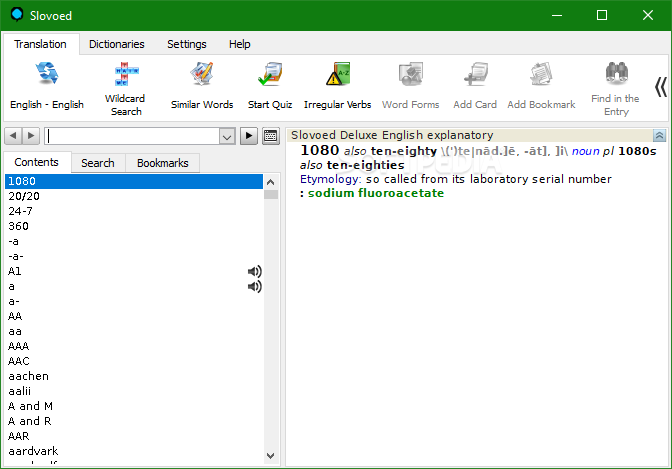Image resolution: width=672 pixels, height=469 pixels.
Task: Select entry AAR
Action: pos(134,436)
